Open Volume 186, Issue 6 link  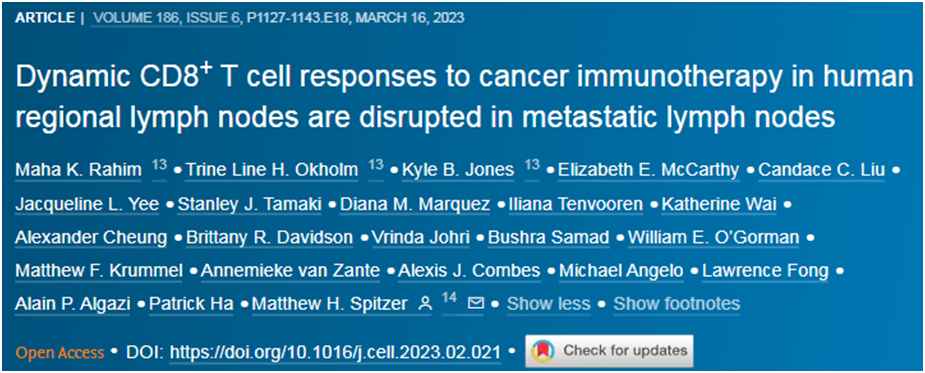coord(167,18)
